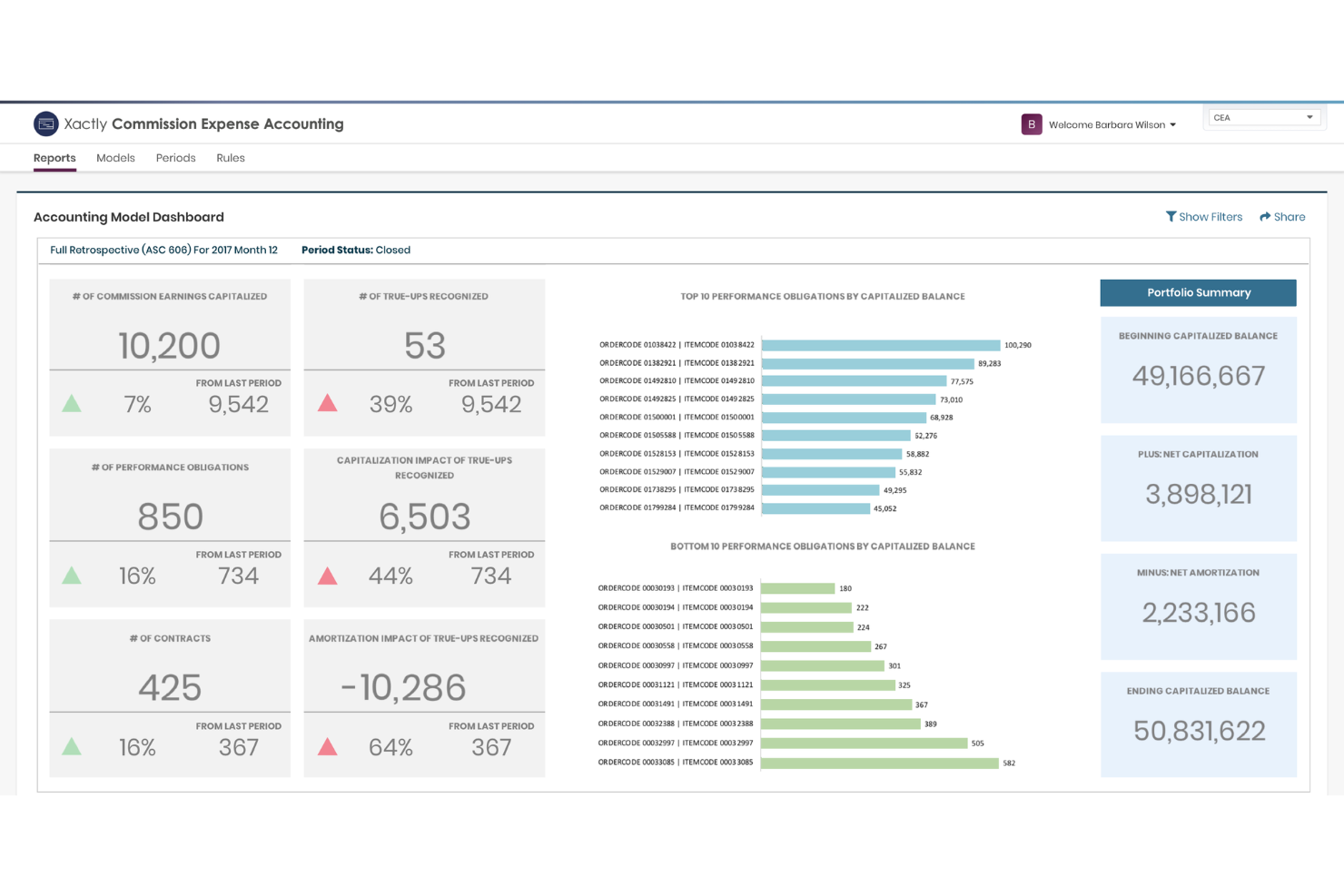This screenshot has width=1344, height=896.
Task: Click the Portfolio Summary header button
Action: tap(1199, 292)
